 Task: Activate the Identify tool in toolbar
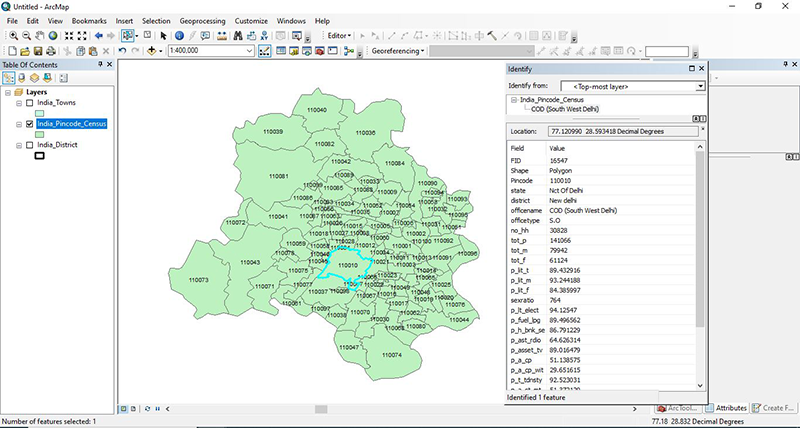pyautogui.click(x=178, y=35)
